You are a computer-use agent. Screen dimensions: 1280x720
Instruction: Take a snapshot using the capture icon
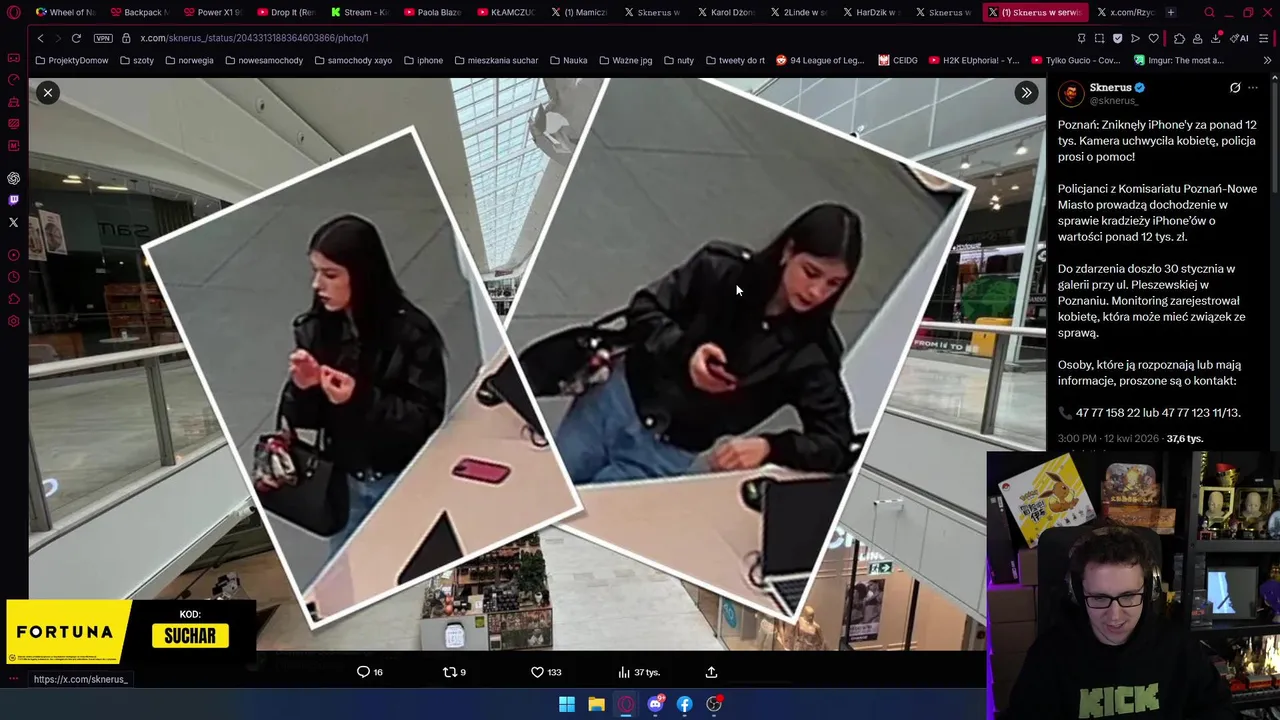[1099, 38]
